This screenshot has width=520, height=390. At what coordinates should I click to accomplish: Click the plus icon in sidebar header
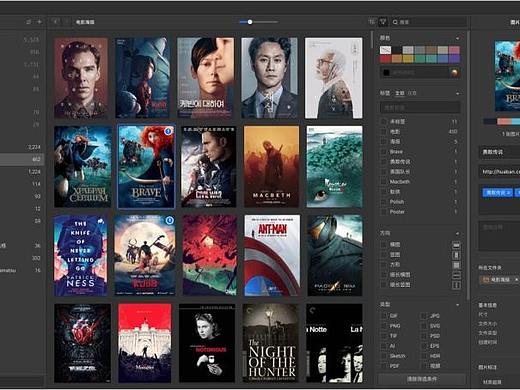pyautogui.click(x=39, y=22)
